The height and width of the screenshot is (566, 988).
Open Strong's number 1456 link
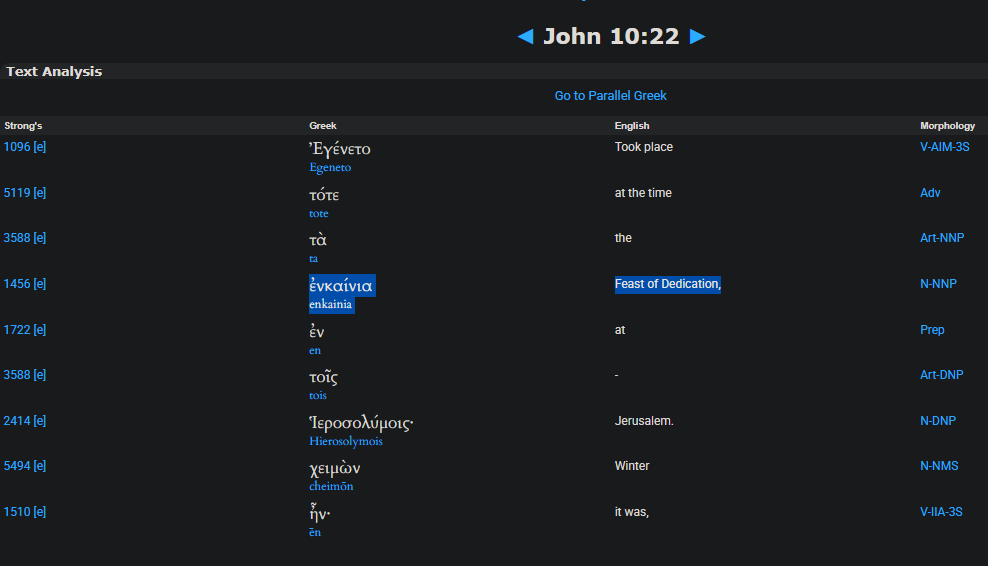(17, 284)
